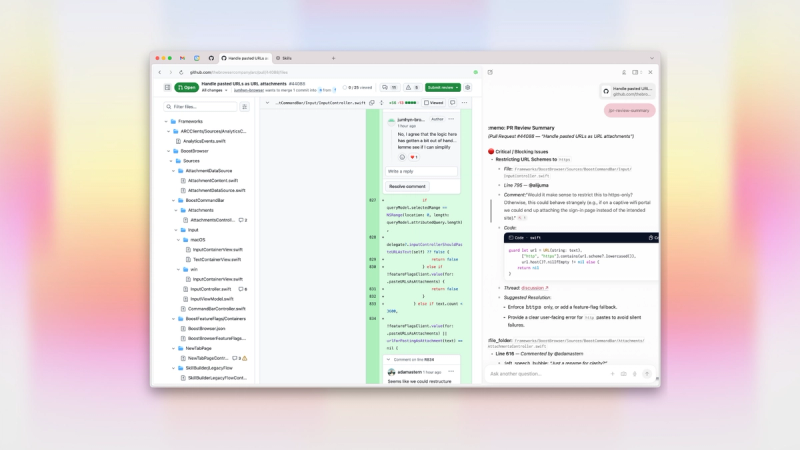Collapse the Sources folder

point(171,161)
